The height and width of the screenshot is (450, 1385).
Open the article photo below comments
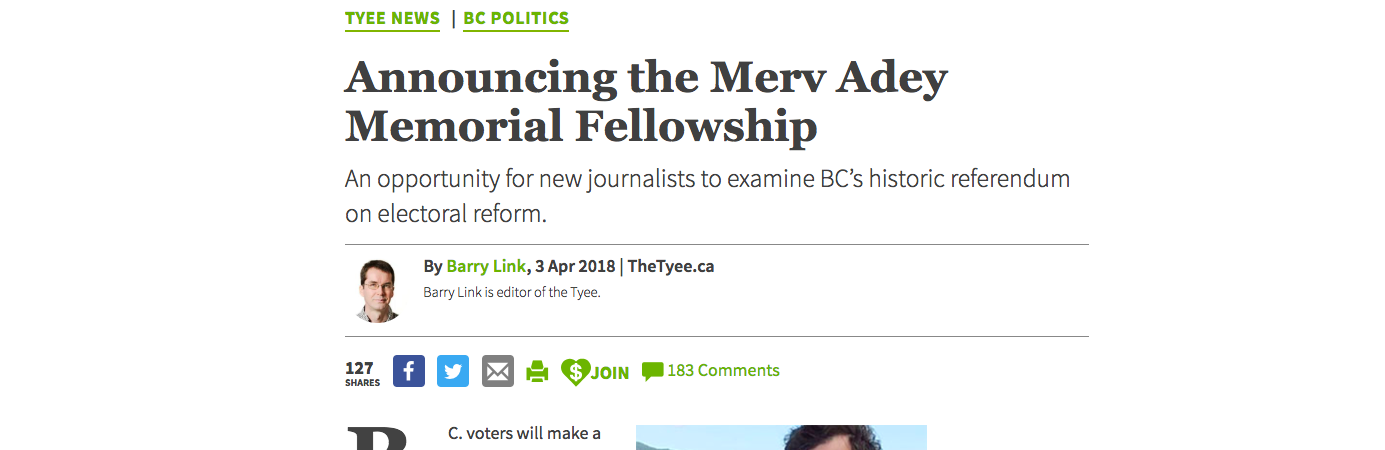(781, 437)
